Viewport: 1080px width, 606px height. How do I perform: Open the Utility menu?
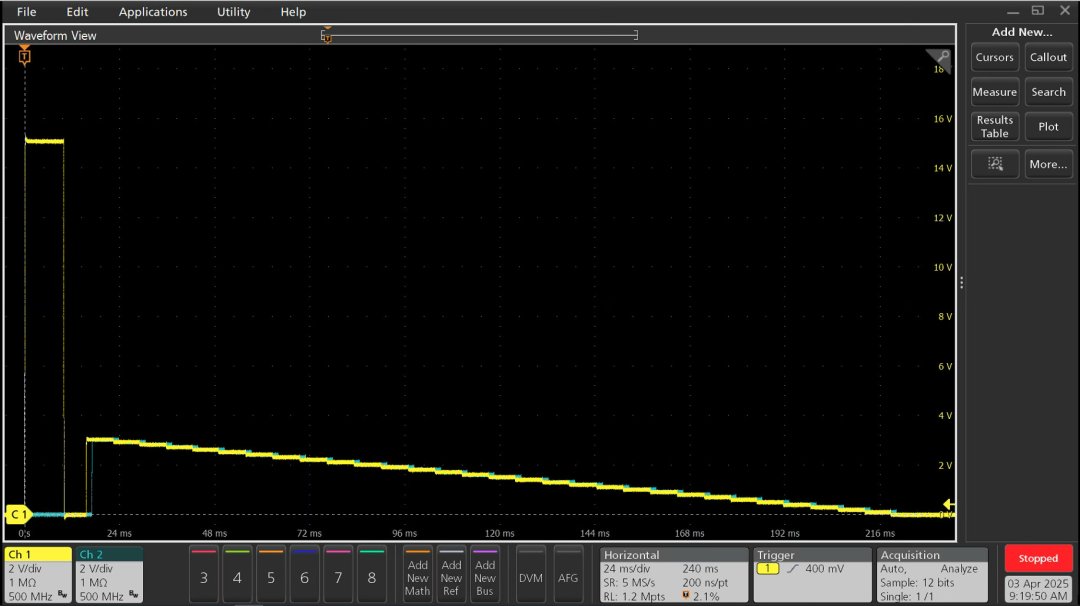[233, 11]
